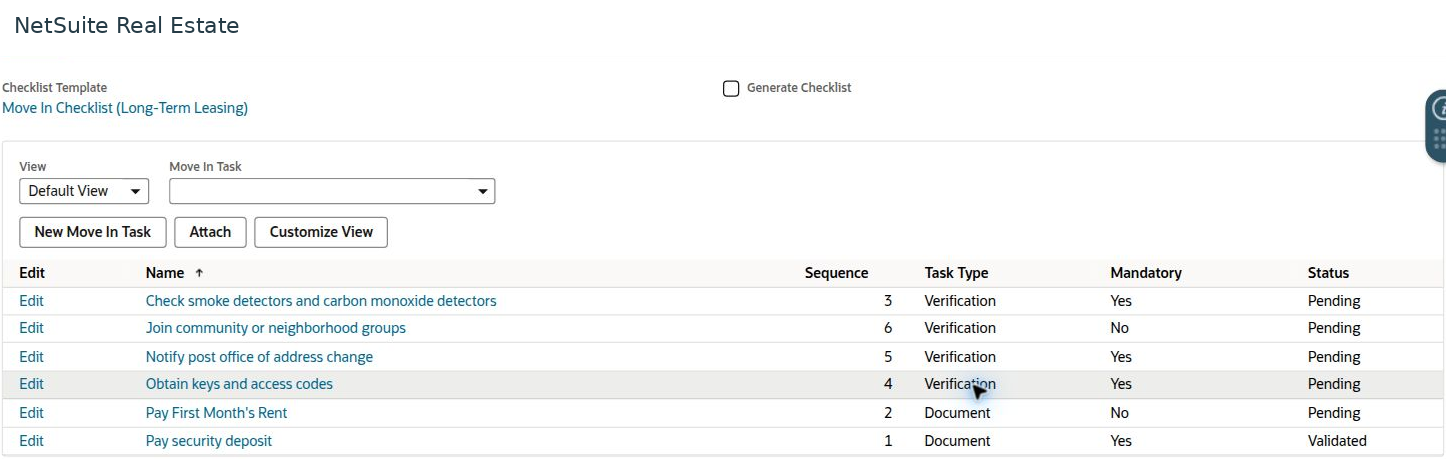Open Move In Checklist (Long-Term Leasing) link
The width and height of the screenshot is (1446, 459).
(125, 108)
